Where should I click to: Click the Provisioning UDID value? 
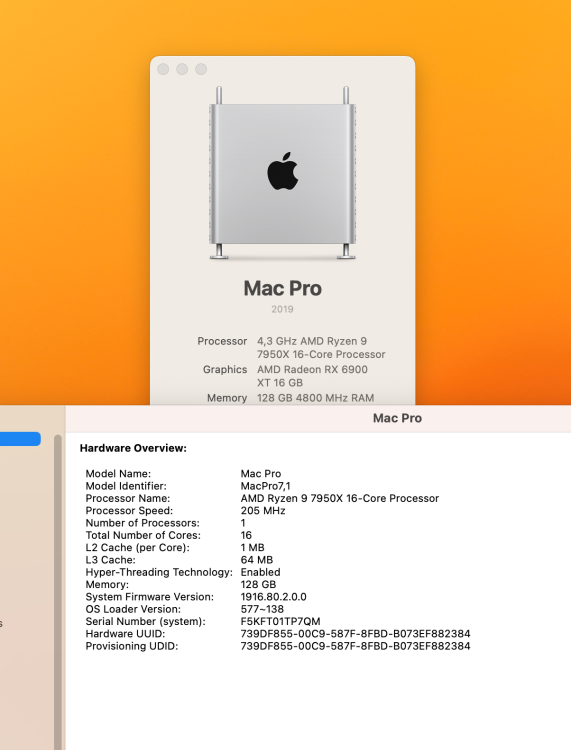pos(355,646)
